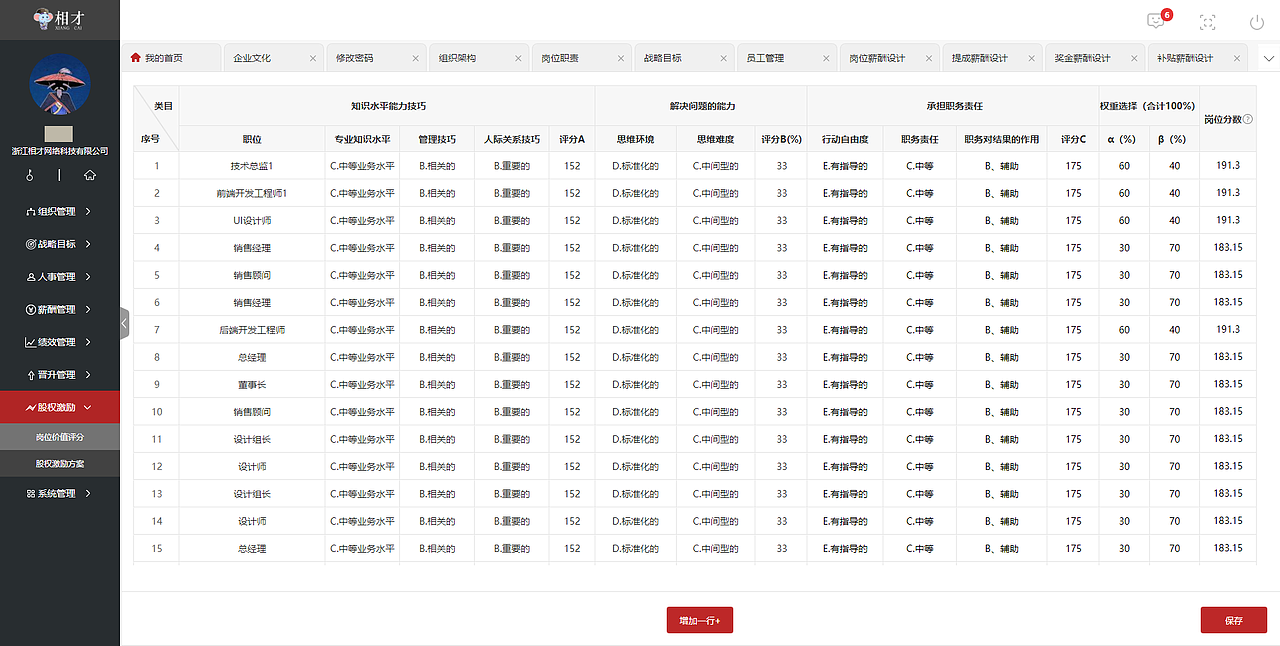
Task: Collapse the left sidebar using the edge handle
Action: [x=124, y=323]
